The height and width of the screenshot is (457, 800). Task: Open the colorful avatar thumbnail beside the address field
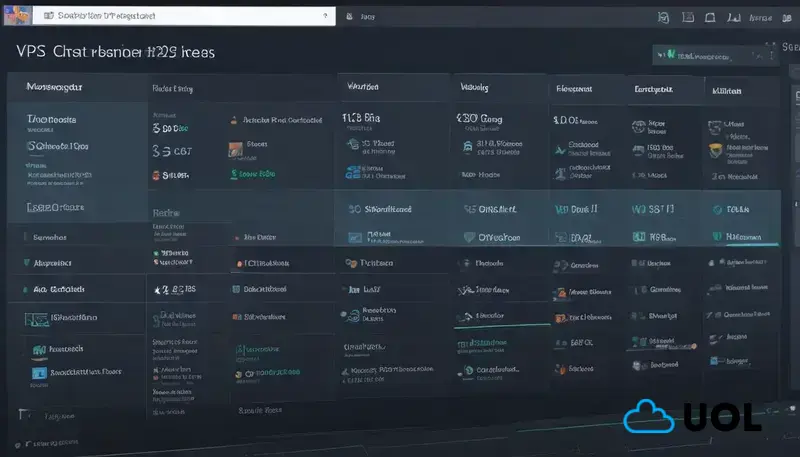17,15
